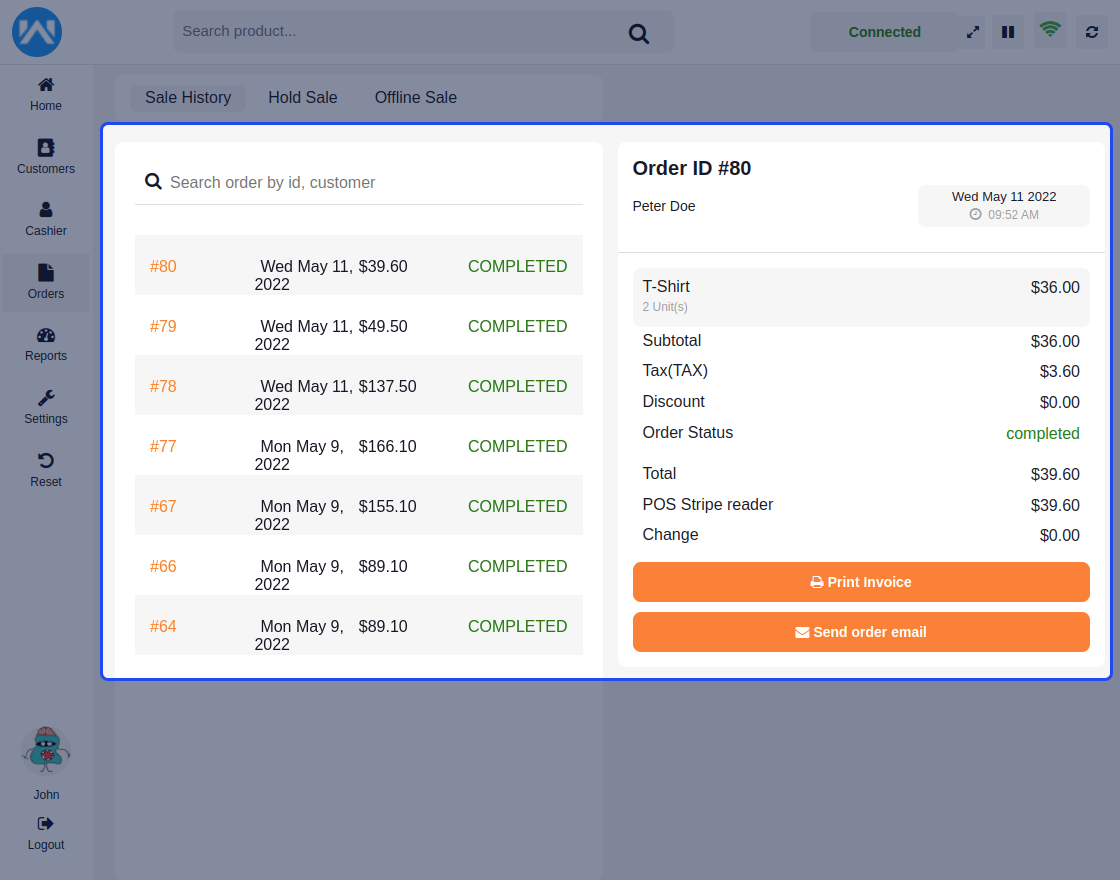Toggle the pause button in the top bar
1120x880 pixels.
tap(1008, 31)
